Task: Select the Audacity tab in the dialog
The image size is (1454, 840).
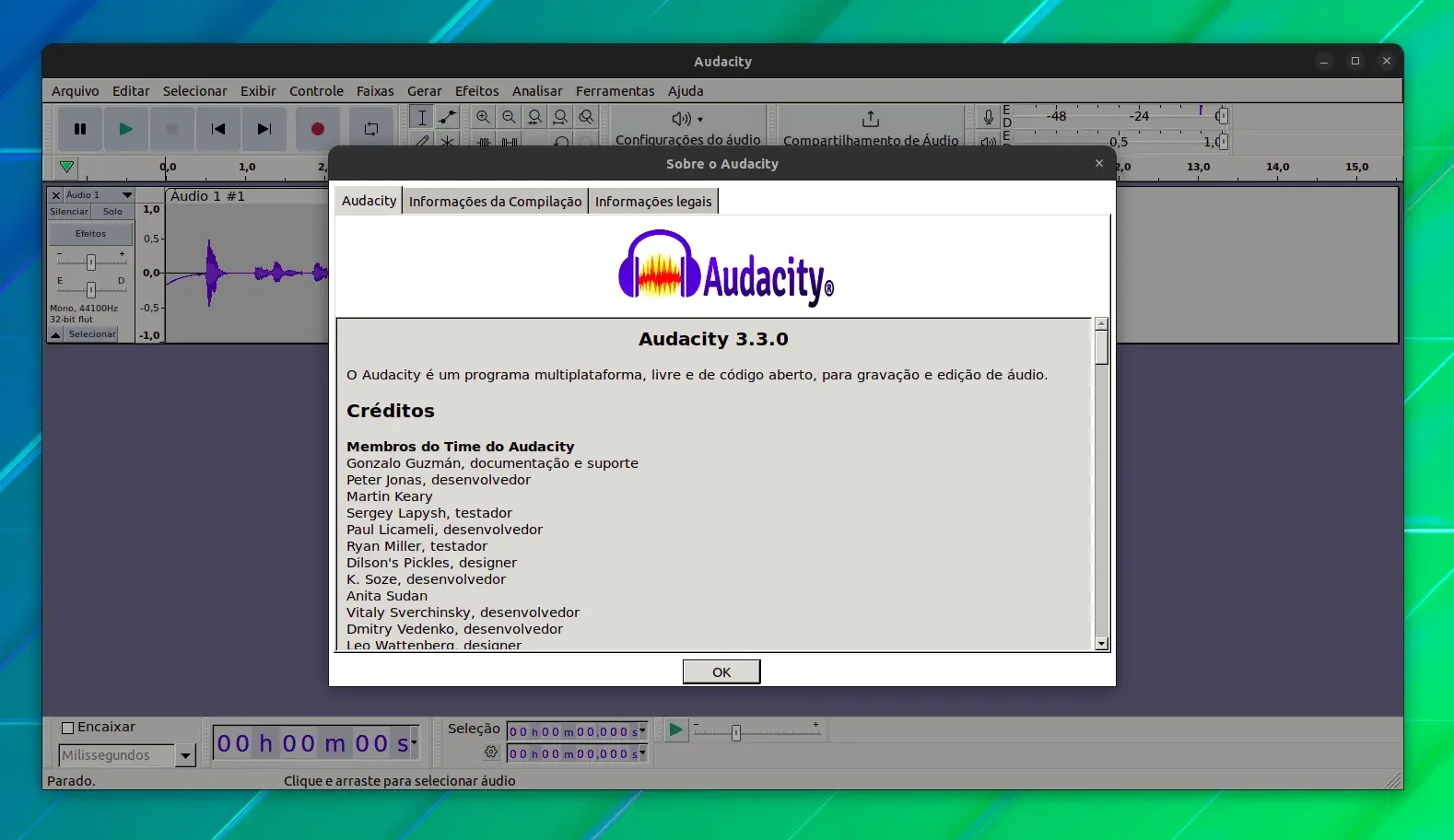Action: point(369,201)
